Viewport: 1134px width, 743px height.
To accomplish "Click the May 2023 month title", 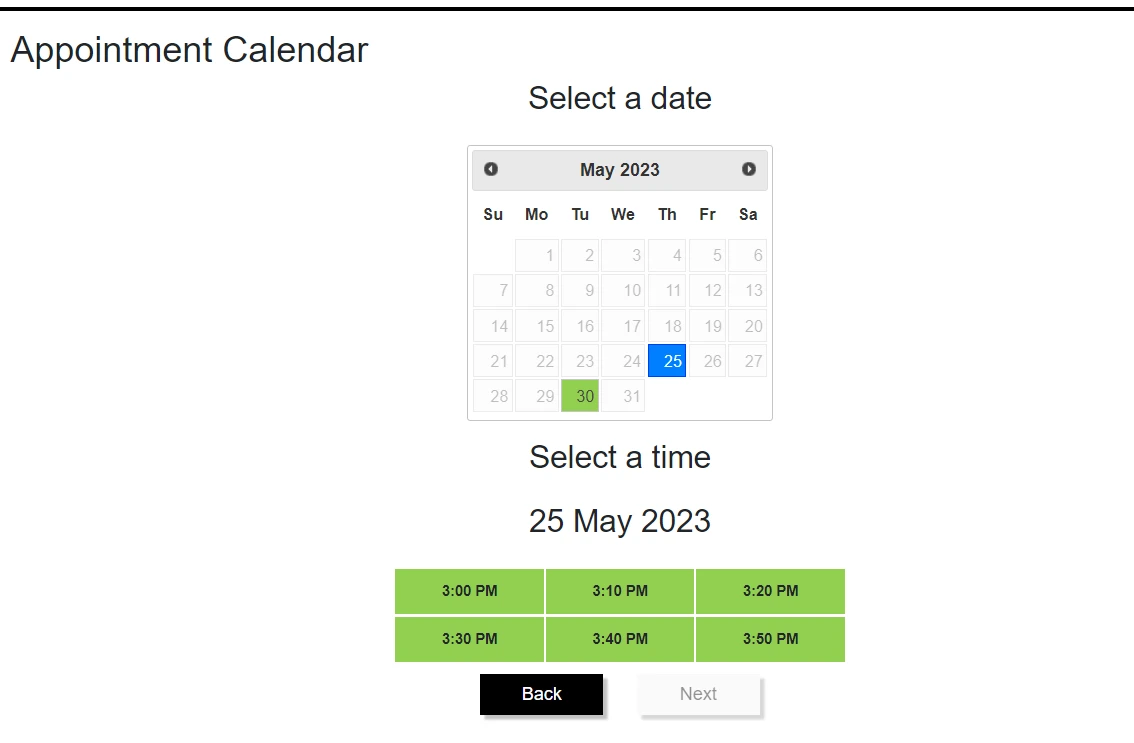I will point(620,170).
